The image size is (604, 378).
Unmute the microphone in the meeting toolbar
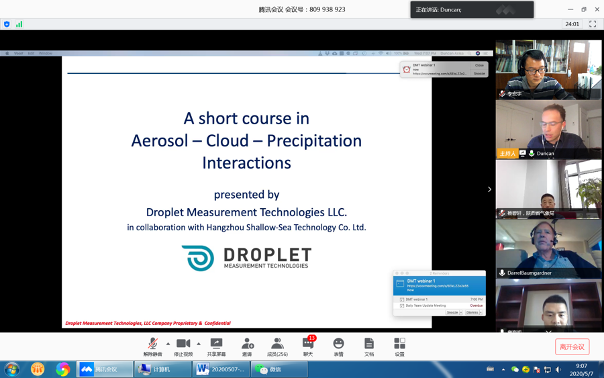pyautogui.click(x=153, y=346)
